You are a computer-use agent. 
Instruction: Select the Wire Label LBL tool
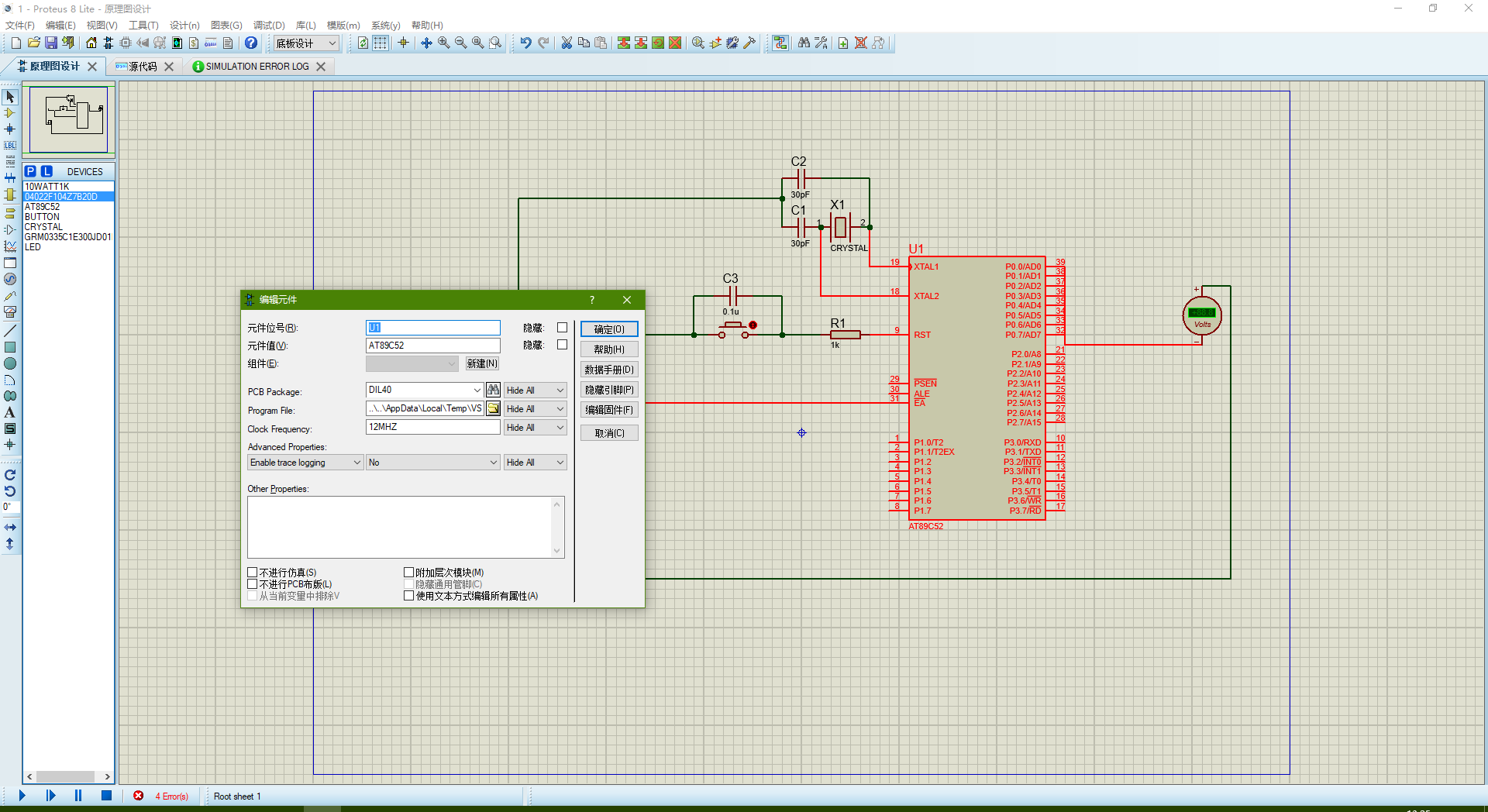pyautogui.click(x=10, y=146)
